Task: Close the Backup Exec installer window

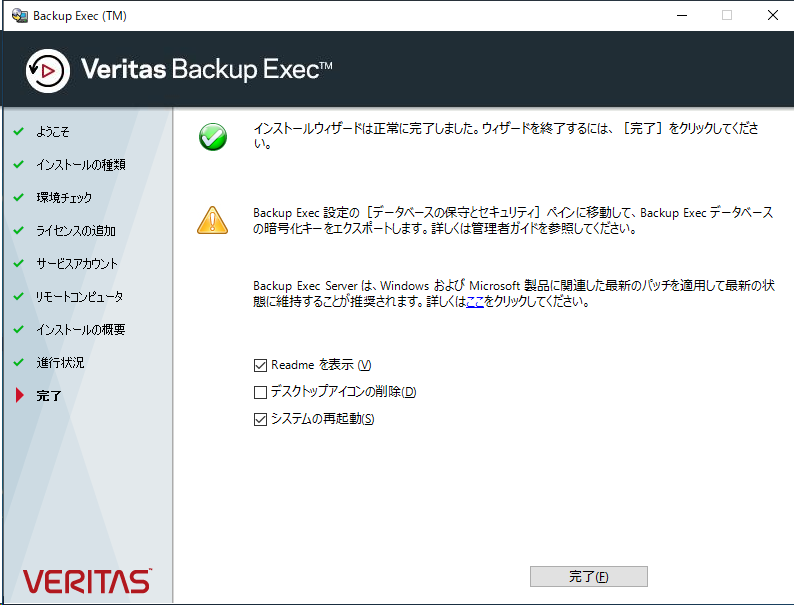Action: [x=773, y=15]
